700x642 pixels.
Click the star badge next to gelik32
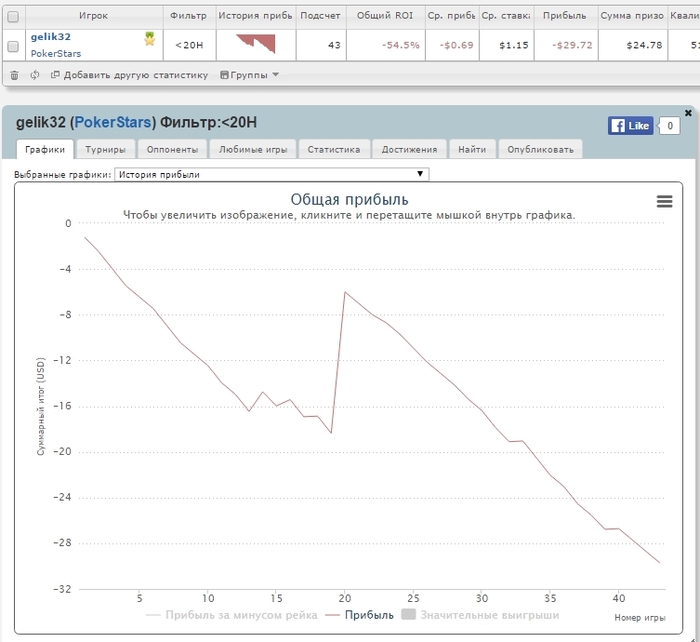coord(150,39)
